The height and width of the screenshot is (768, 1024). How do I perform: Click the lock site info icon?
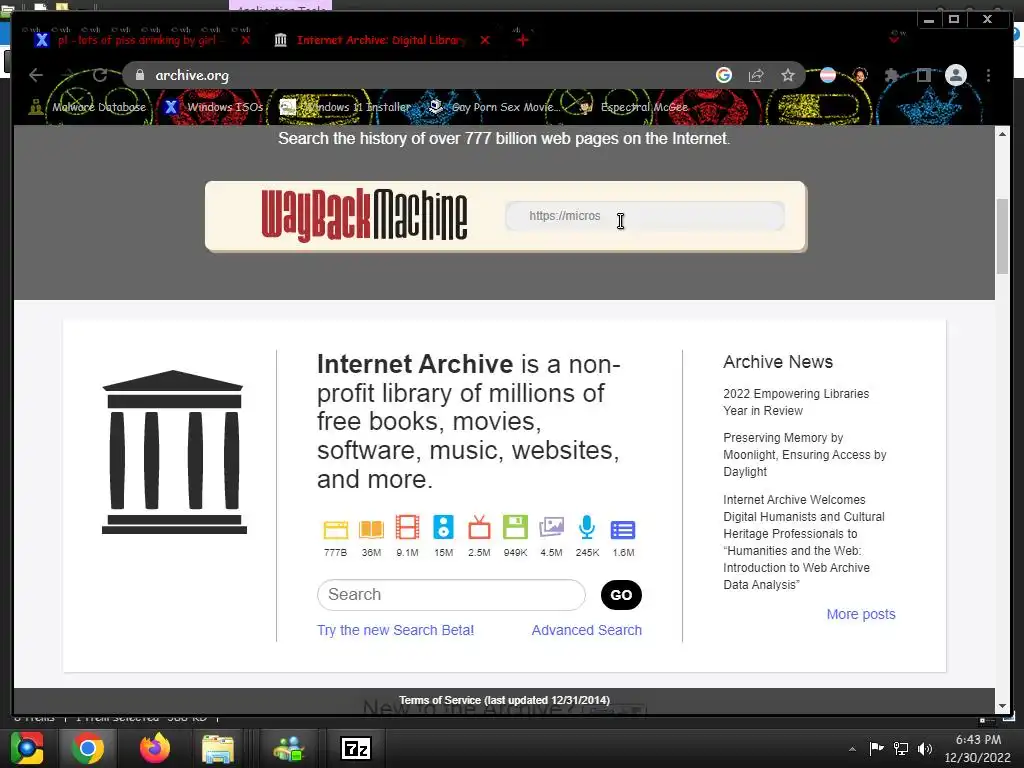click(140, 75)
